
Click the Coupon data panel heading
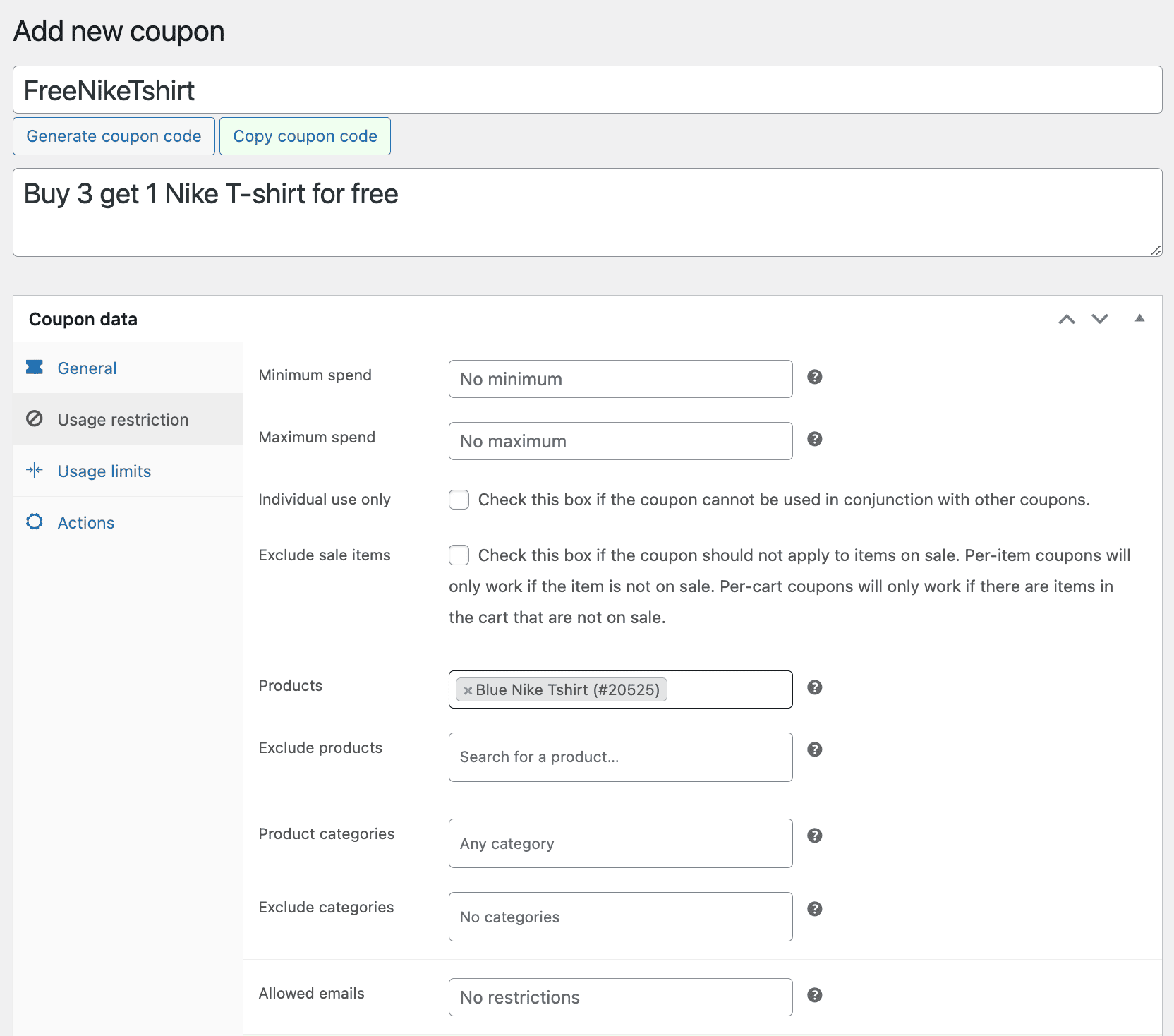tap(83, 319)
